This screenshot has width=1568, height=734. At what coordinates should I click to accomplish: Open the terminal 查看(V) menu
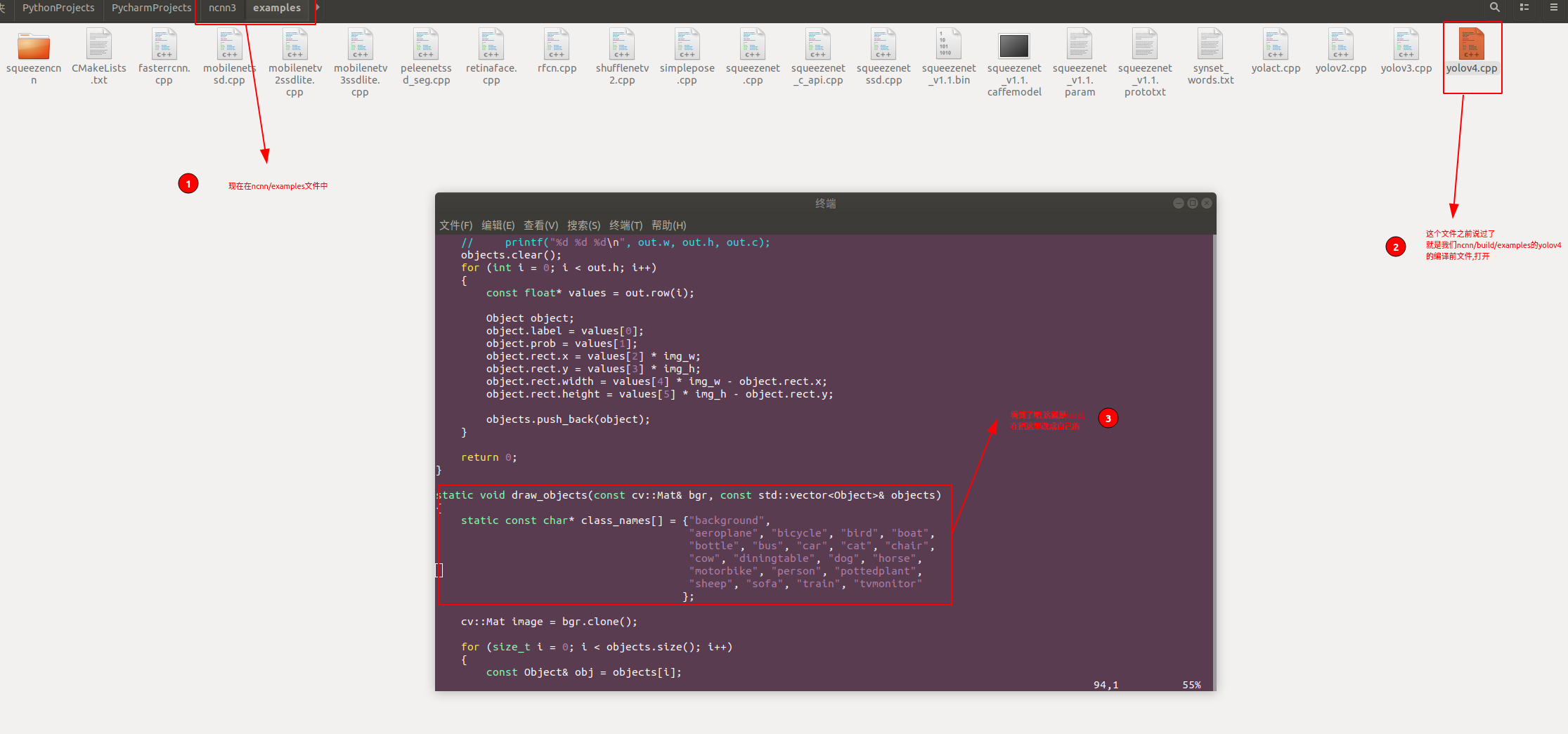point(541,225)
